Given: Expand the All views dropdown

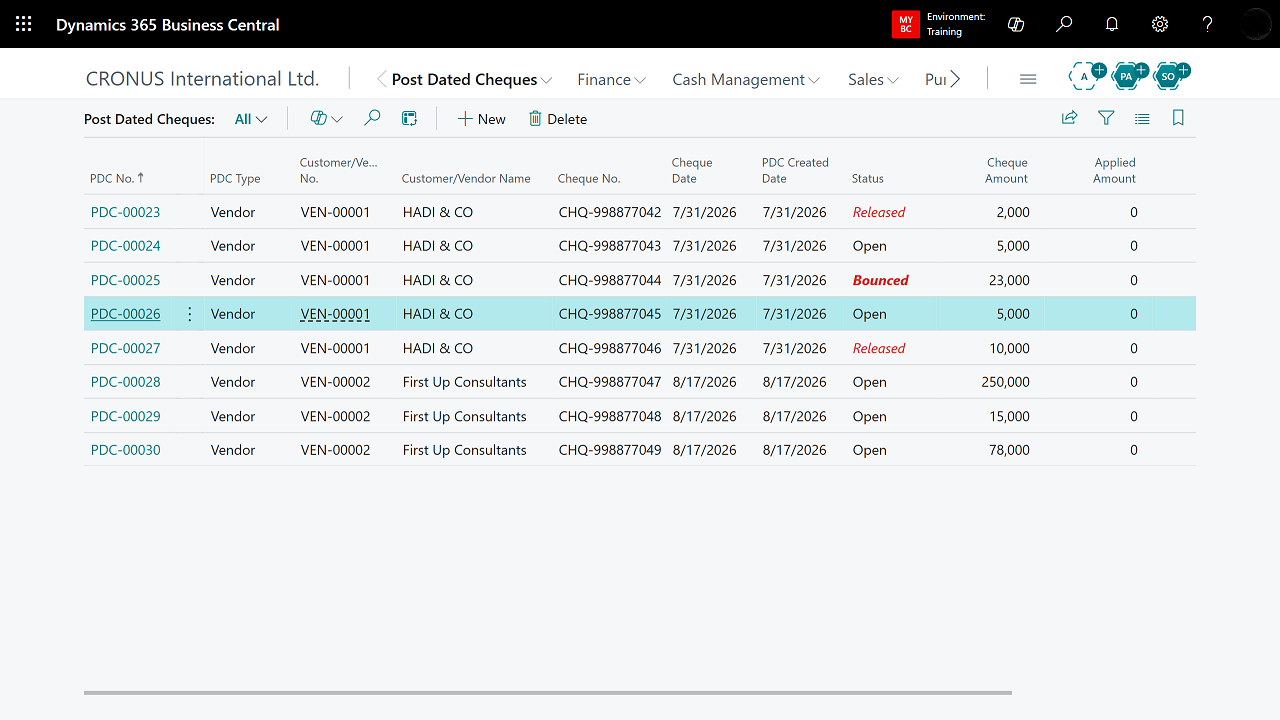Looking at the screenshot, I should pos(251,119).
